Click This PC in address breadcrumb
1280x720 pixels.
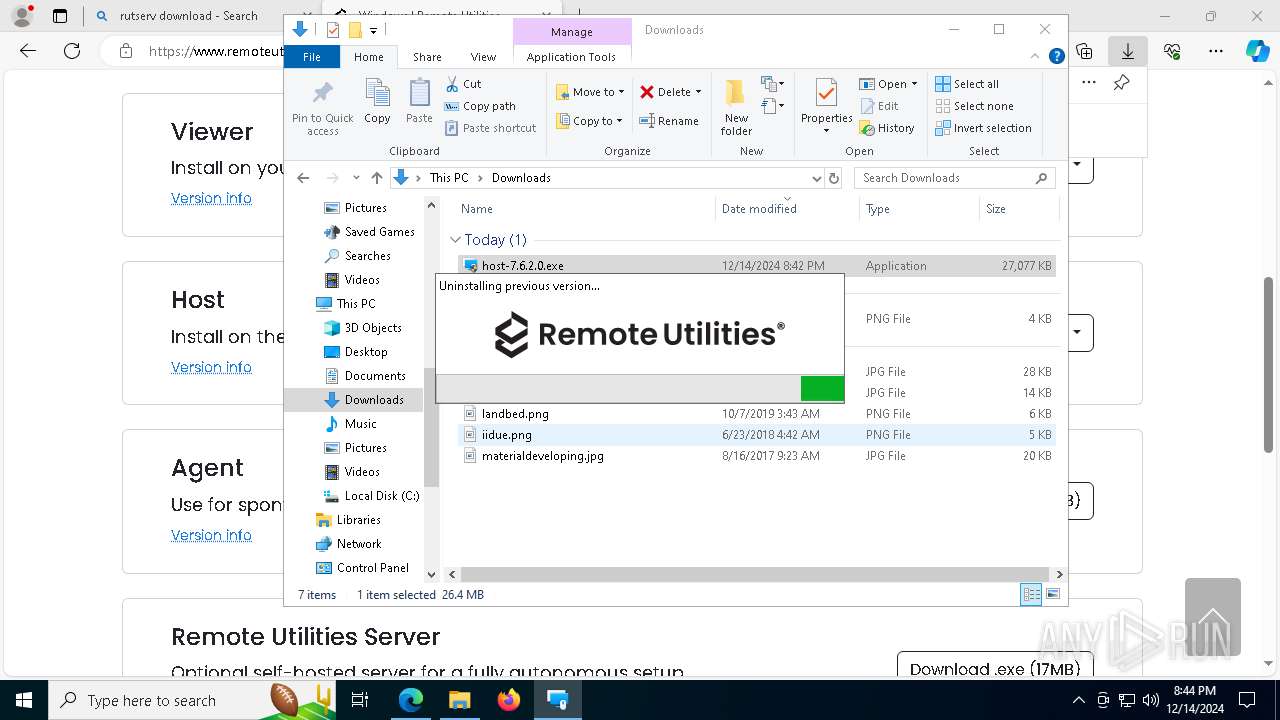point(449,178)
